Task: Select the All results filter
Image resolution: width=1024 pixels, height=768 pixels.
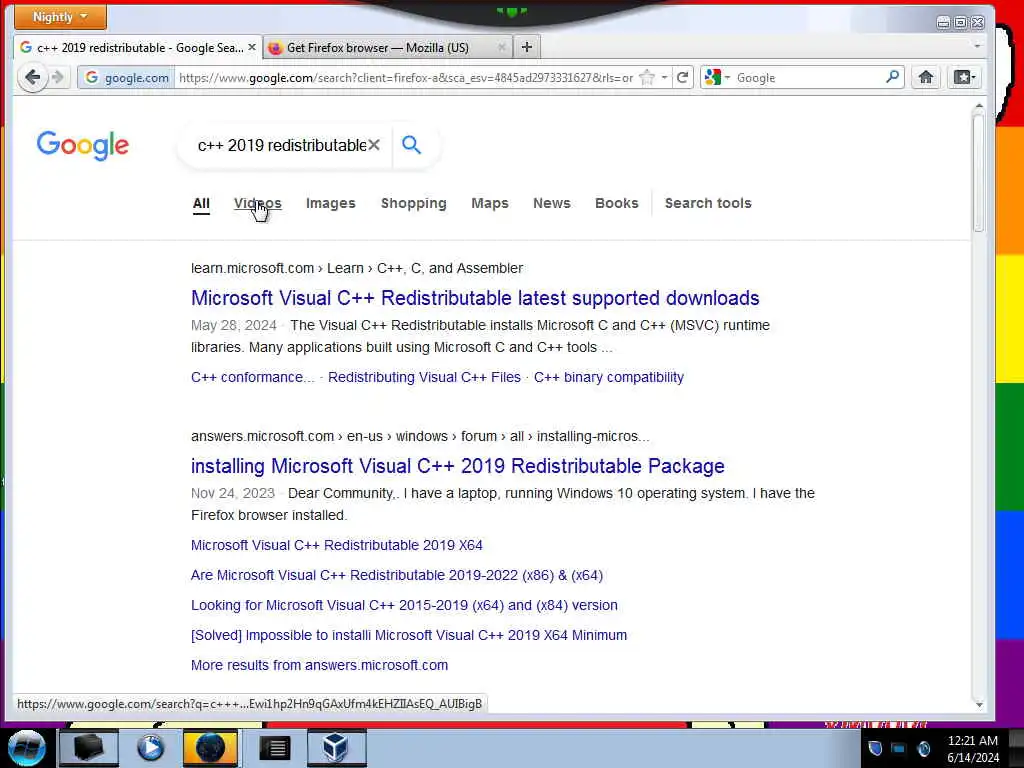Action: tap(201, 203)
